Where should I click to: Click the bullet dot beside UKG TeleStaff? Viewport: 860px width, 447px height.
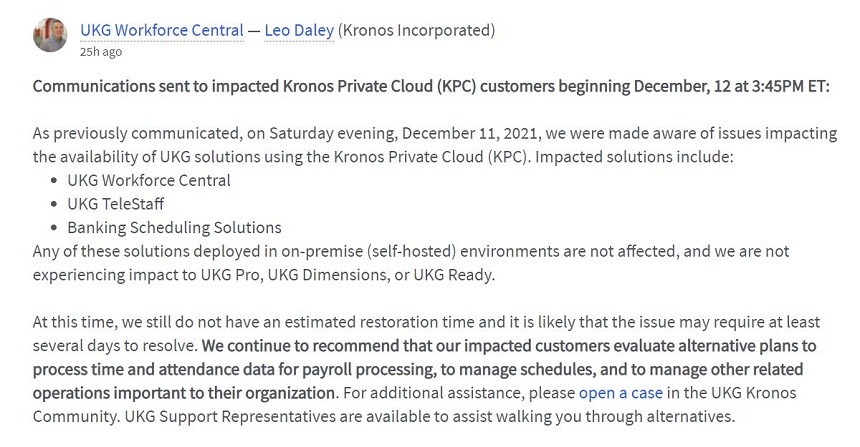coord(54,204)
